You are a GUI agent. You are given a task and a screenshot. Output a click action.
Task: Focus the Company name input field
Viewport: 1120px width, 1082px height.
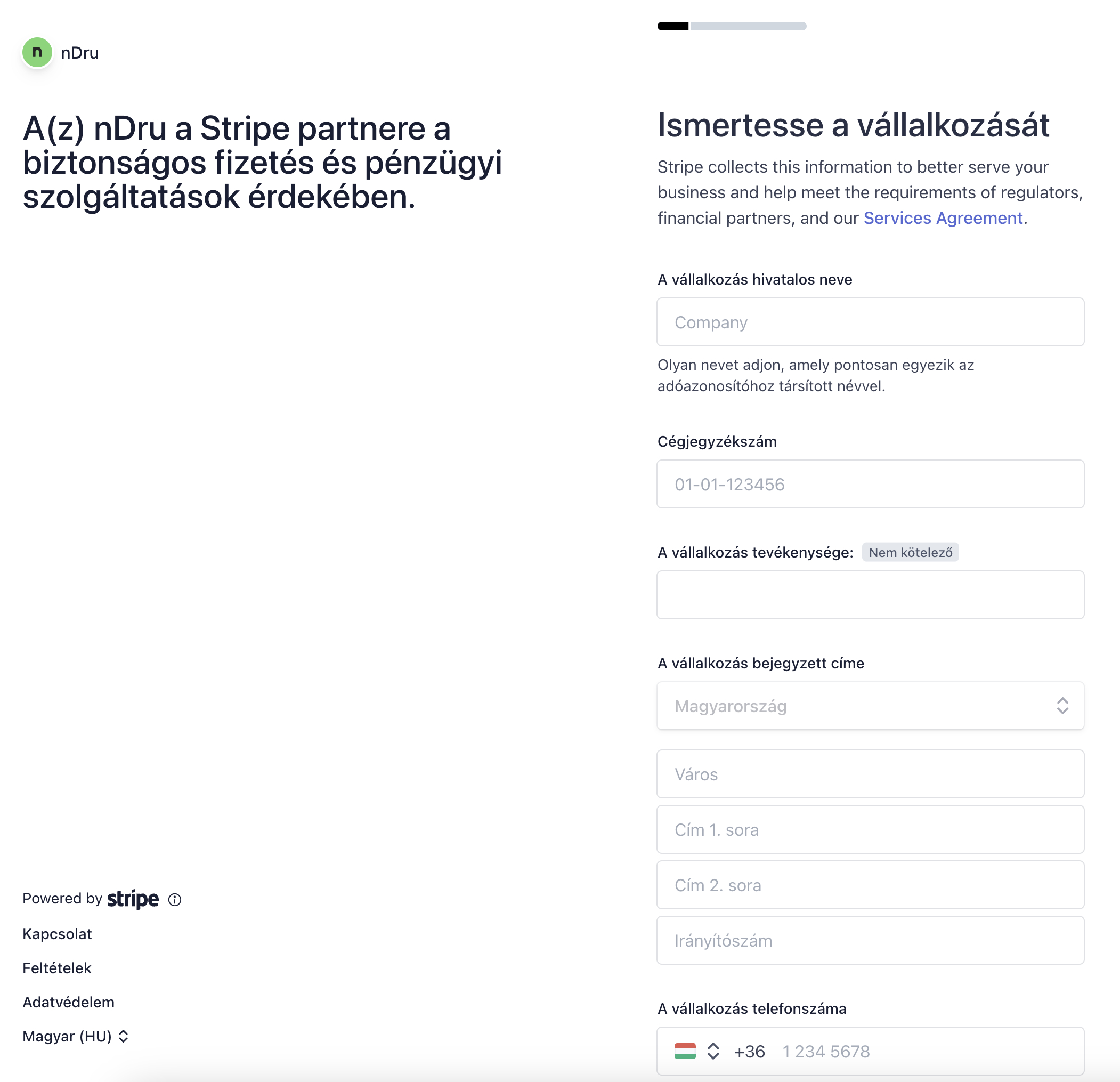tap(870, 322)
